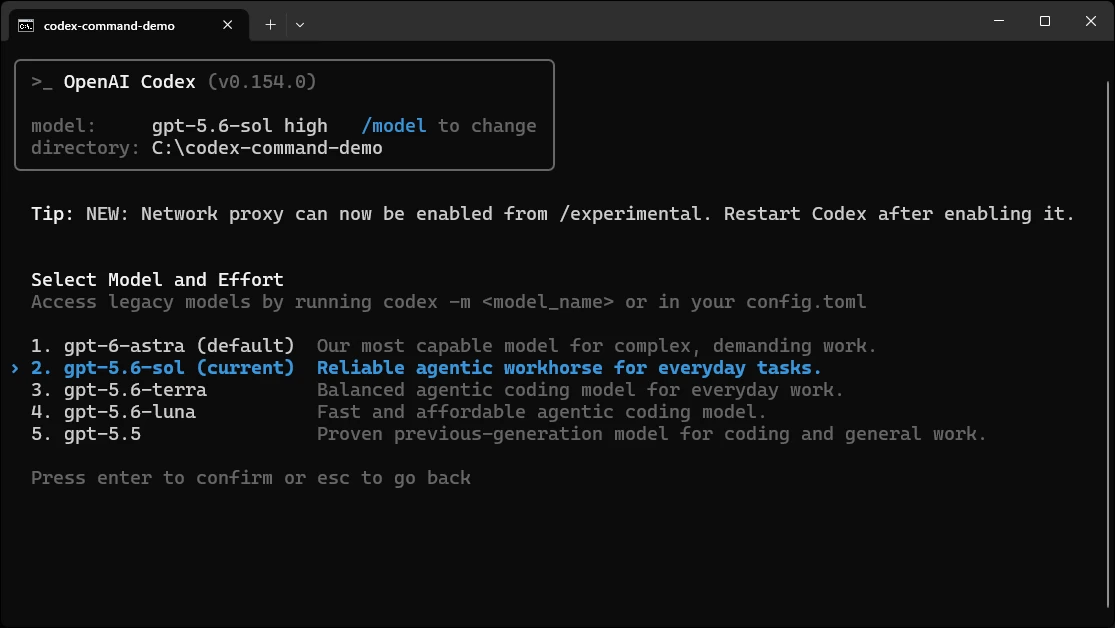Click description 'Proven previous-generation model' line
Image resolution: width=1115 pixels, height=628 pixels.
652,434
